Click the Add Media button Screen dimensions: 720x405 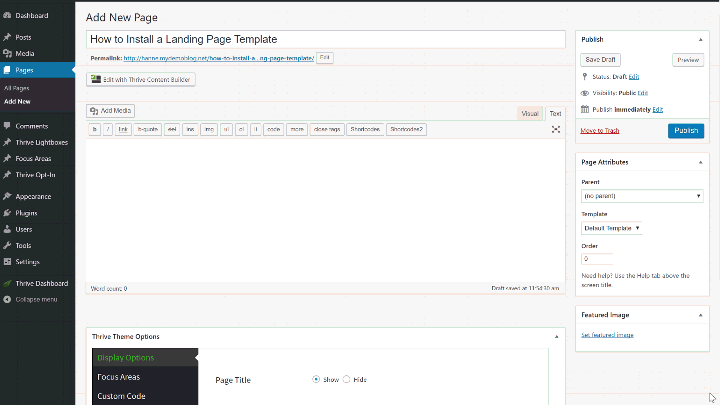110,111
